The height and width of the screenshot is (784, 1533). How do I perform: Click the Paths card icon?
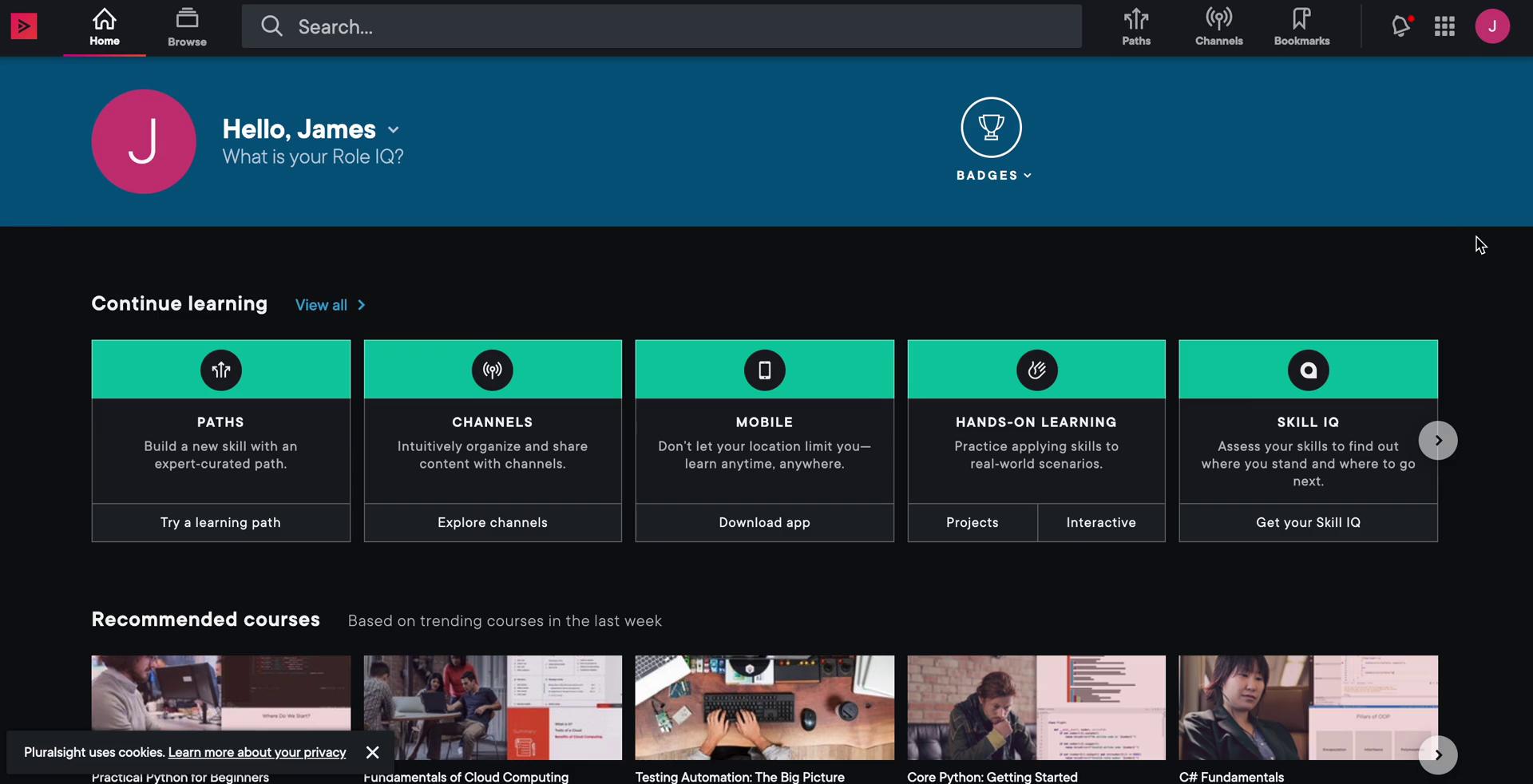click(221, 370)
